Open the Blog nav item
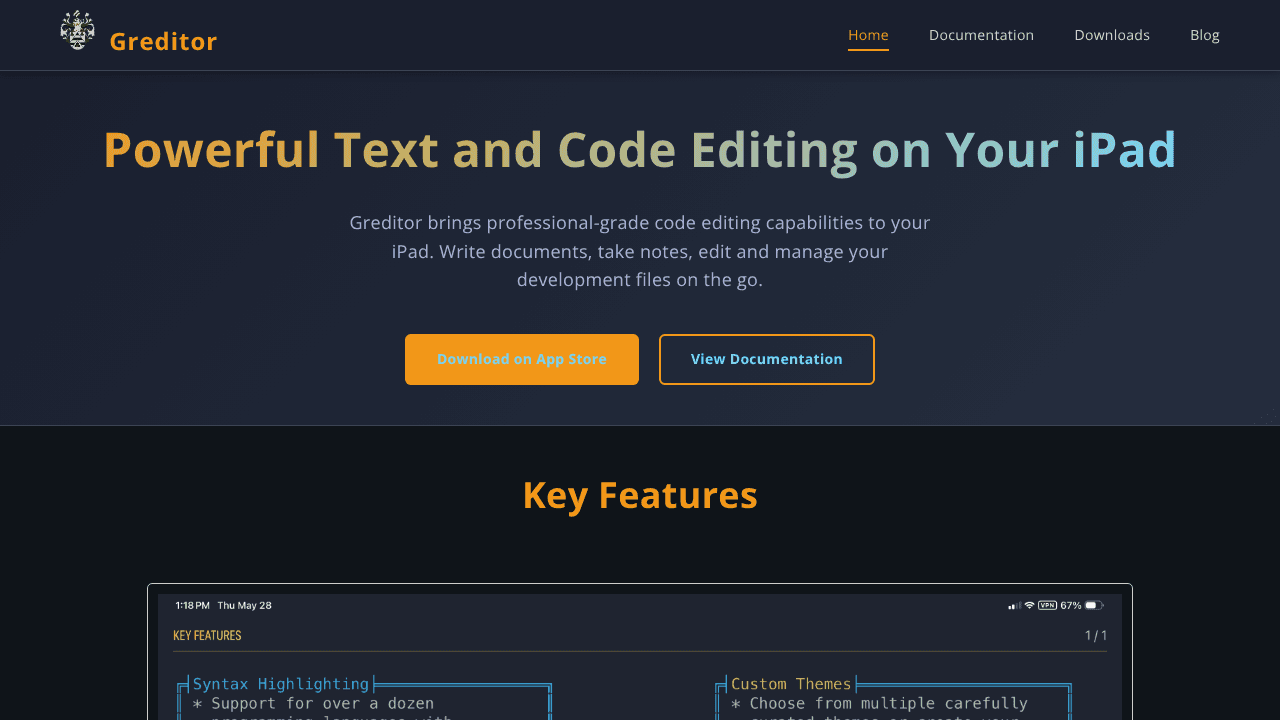The width and height of the screenshot is (1280, 720). pyautogui.click(x=1205, y=35)
